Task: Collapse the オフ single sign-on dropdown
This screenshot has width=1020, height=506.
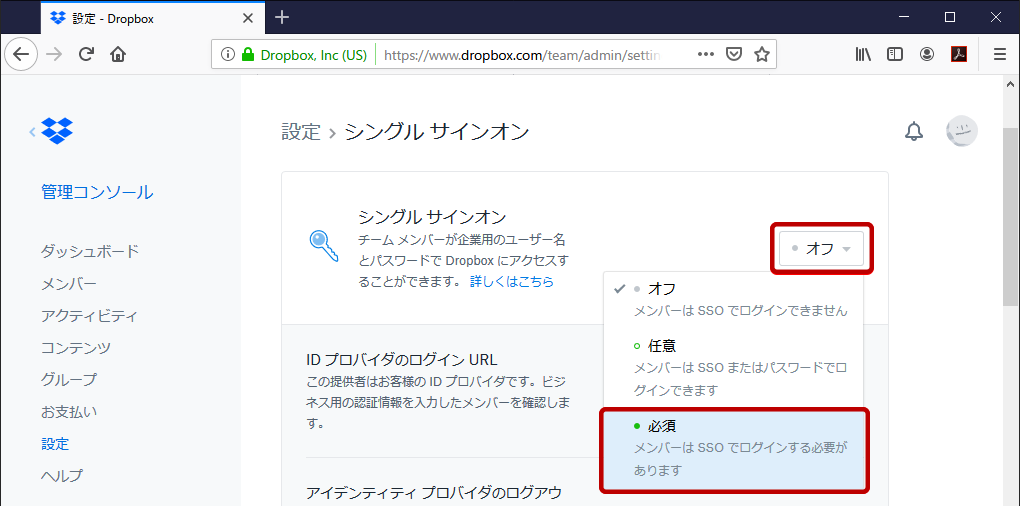Action: (x=821, y=248)
